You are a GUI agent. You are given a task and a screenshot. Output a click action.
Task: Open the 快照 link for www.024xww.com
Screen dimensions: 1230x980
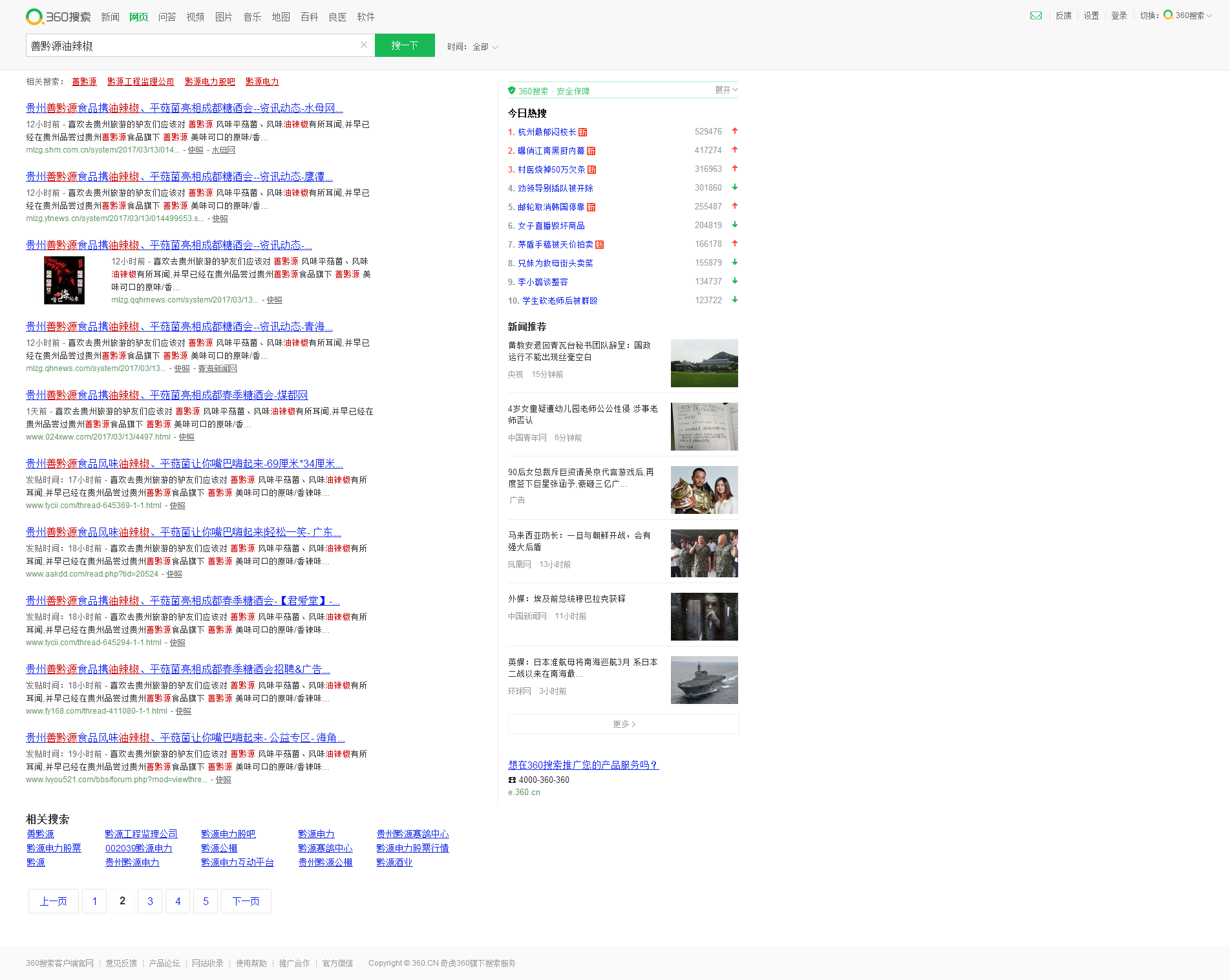[x=187, y=437]
